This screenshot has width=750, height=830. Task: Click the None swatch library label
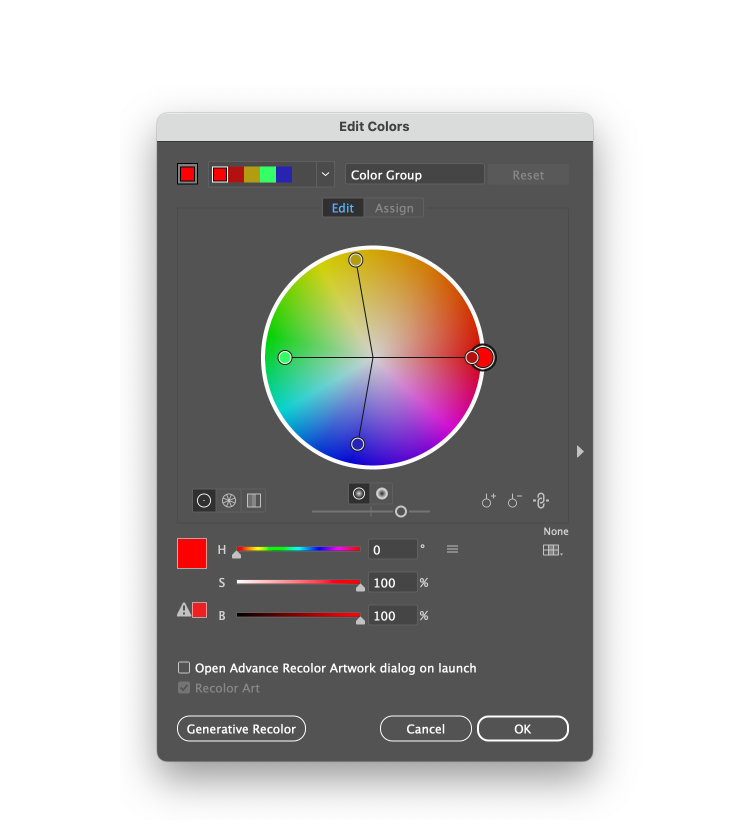tap(555, 531)
